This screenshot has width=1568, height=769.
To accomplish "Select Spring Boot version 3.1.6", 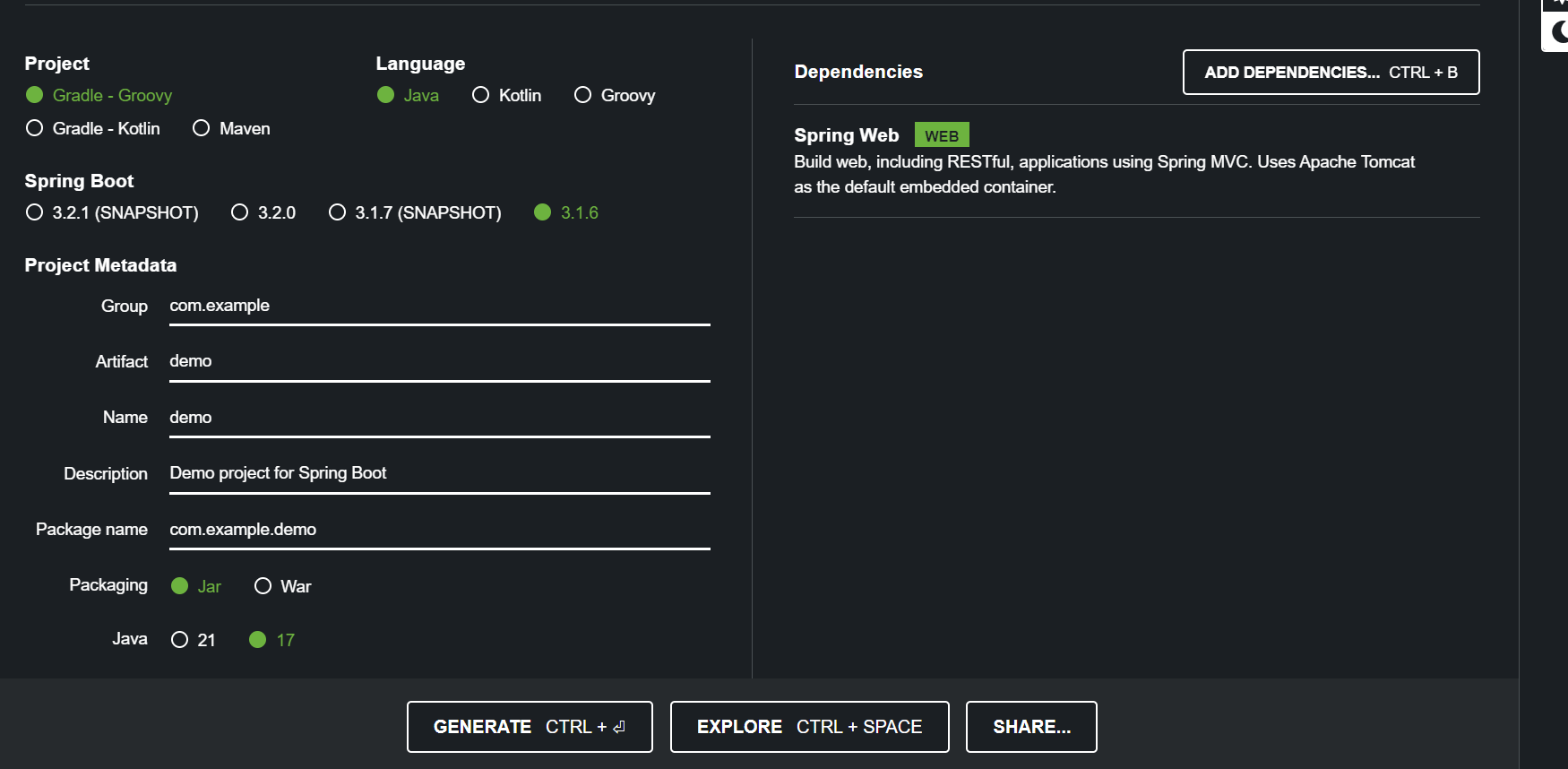I will pyautogui.click(x=566, y=212).
